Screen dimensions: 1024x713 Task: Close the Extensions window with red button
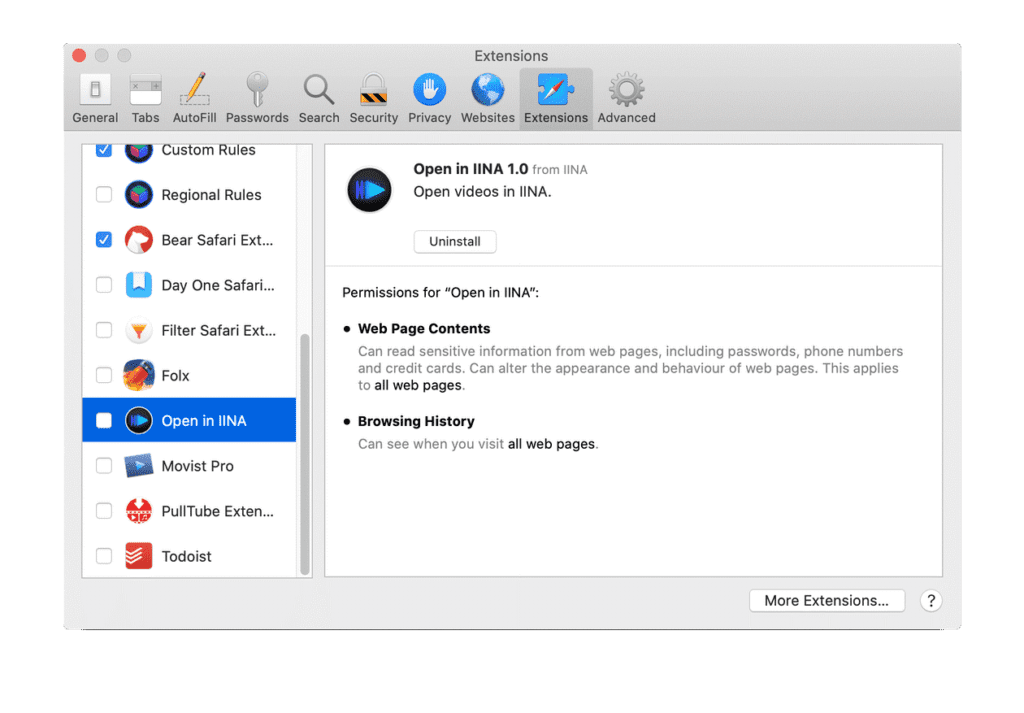tap(79, 55)
